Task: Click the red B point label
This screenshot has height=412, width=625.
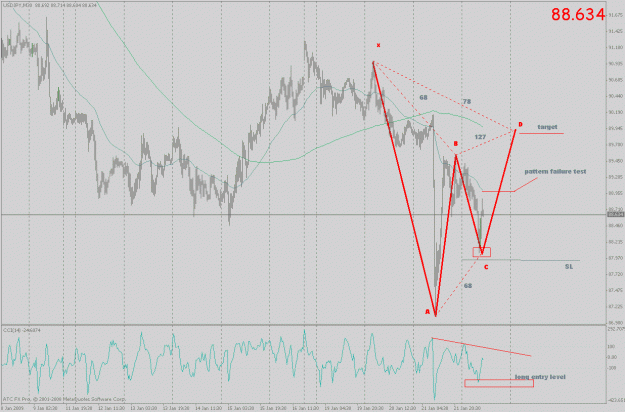Action: (456, 144)
